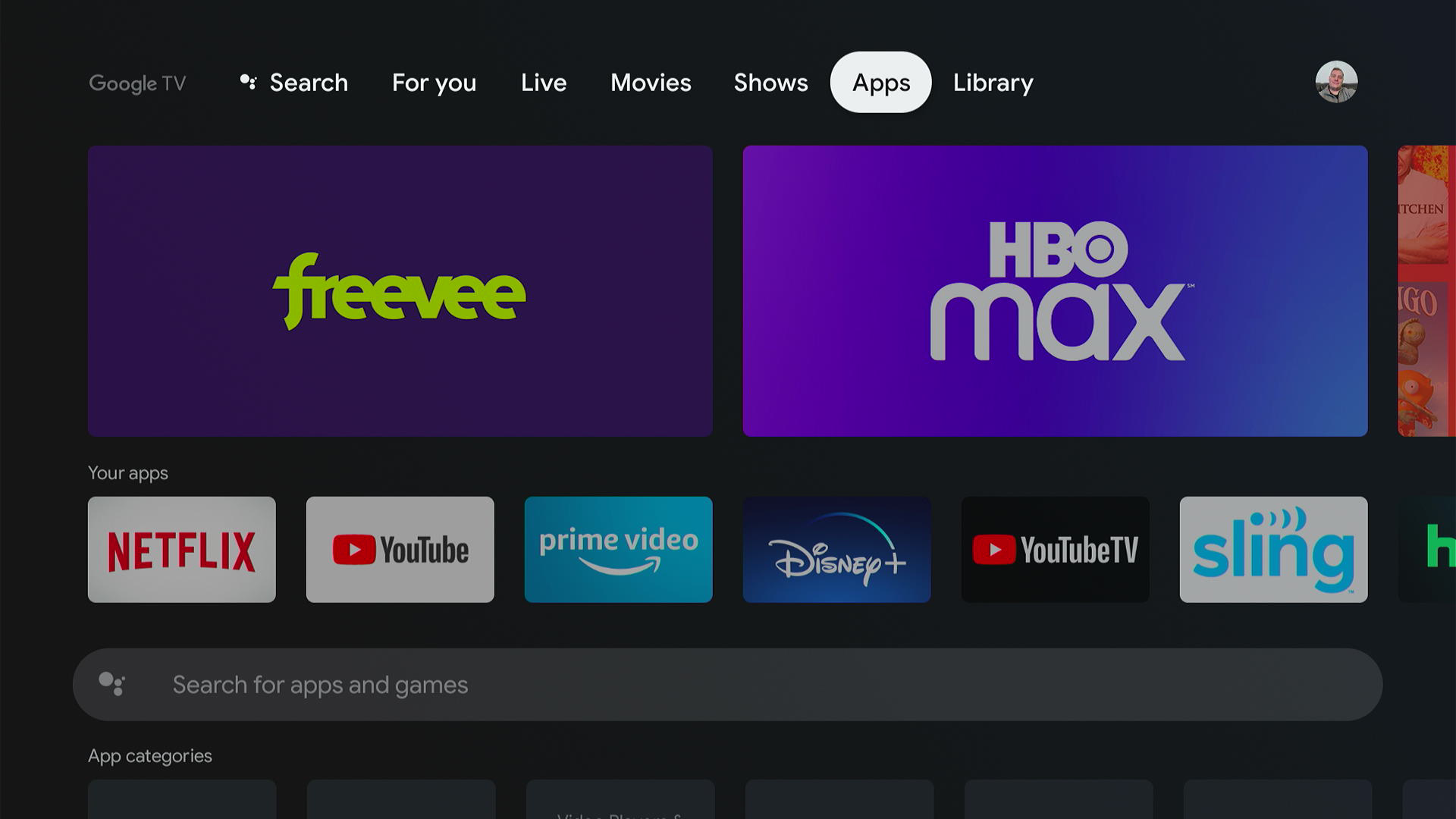Expand the App categories section
This screenshot has width=1456, height=819.
[149, 755]
